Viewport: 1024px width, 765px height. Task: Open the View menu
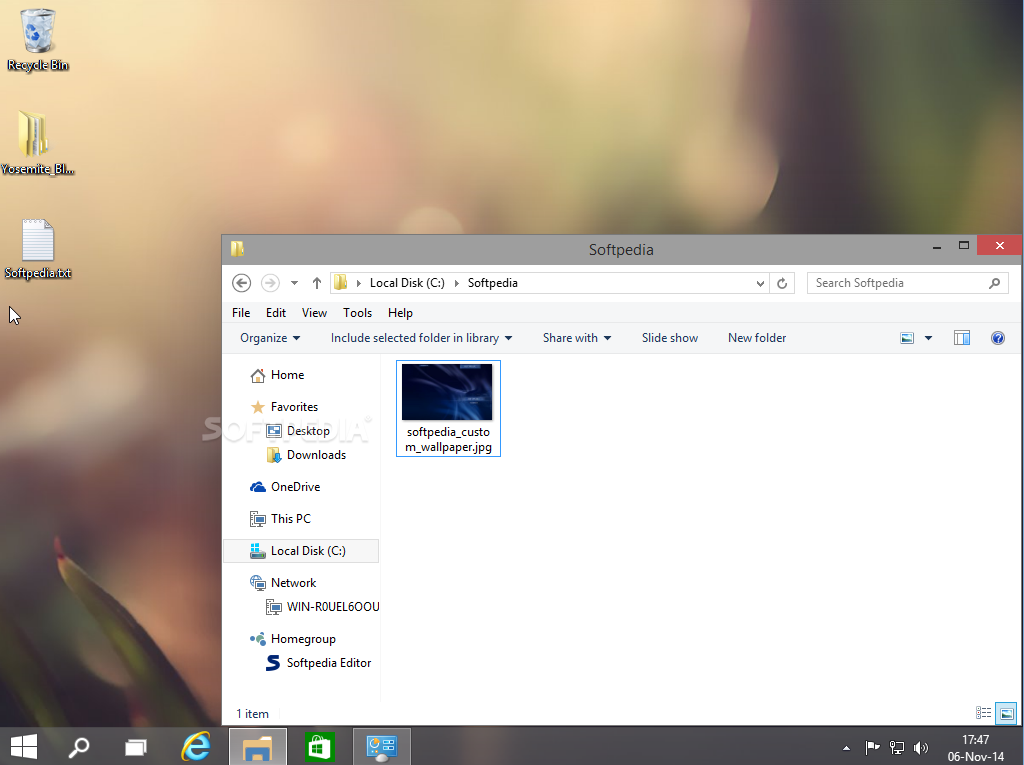pyautogui.click(x=314, y=313)
